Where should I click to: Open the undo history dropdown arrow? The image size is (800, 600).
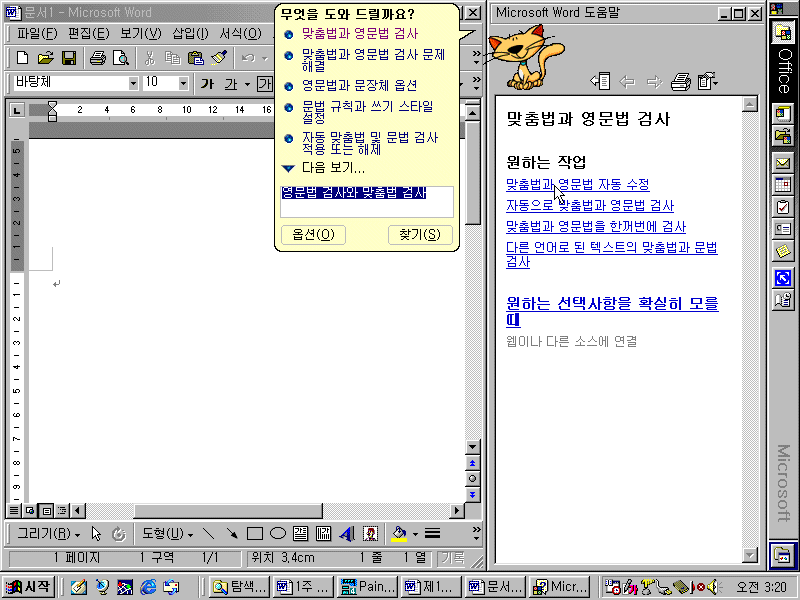pos(264,58)
